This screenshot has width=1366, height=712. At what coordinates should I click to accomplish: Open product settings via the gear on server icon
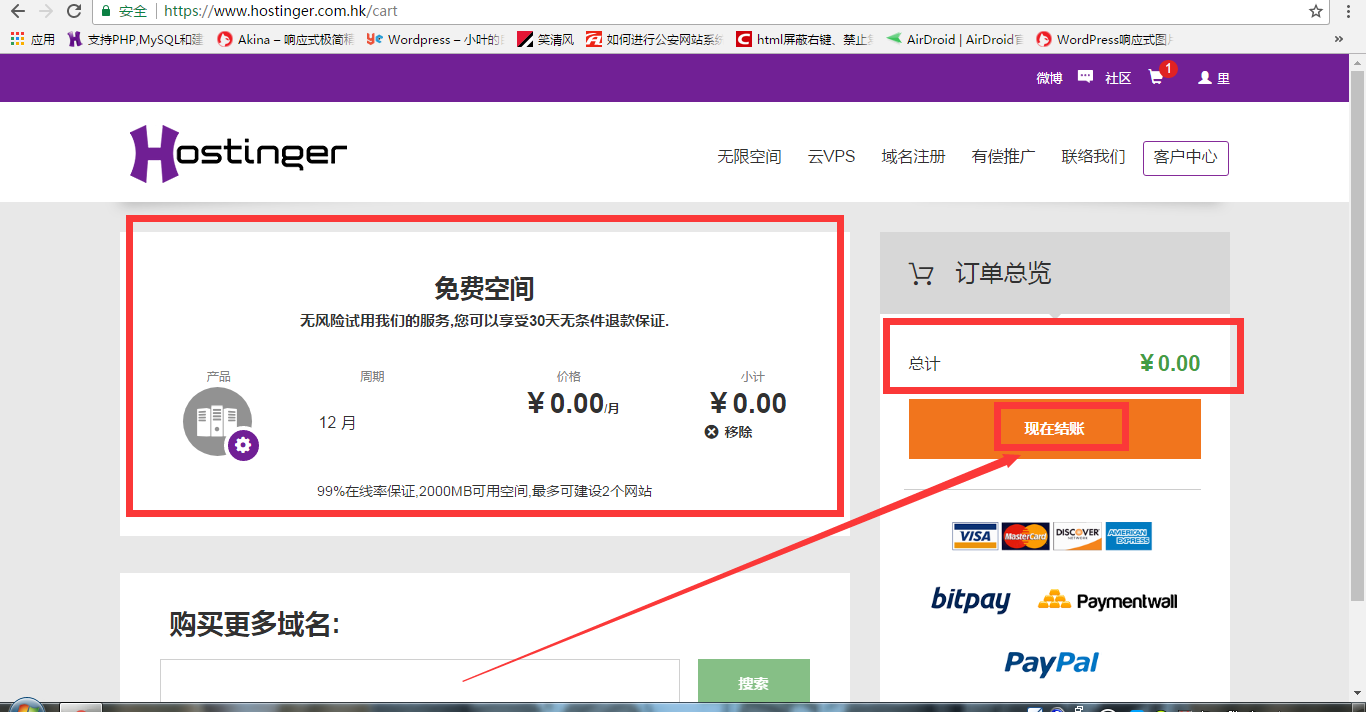pos(242,446)
